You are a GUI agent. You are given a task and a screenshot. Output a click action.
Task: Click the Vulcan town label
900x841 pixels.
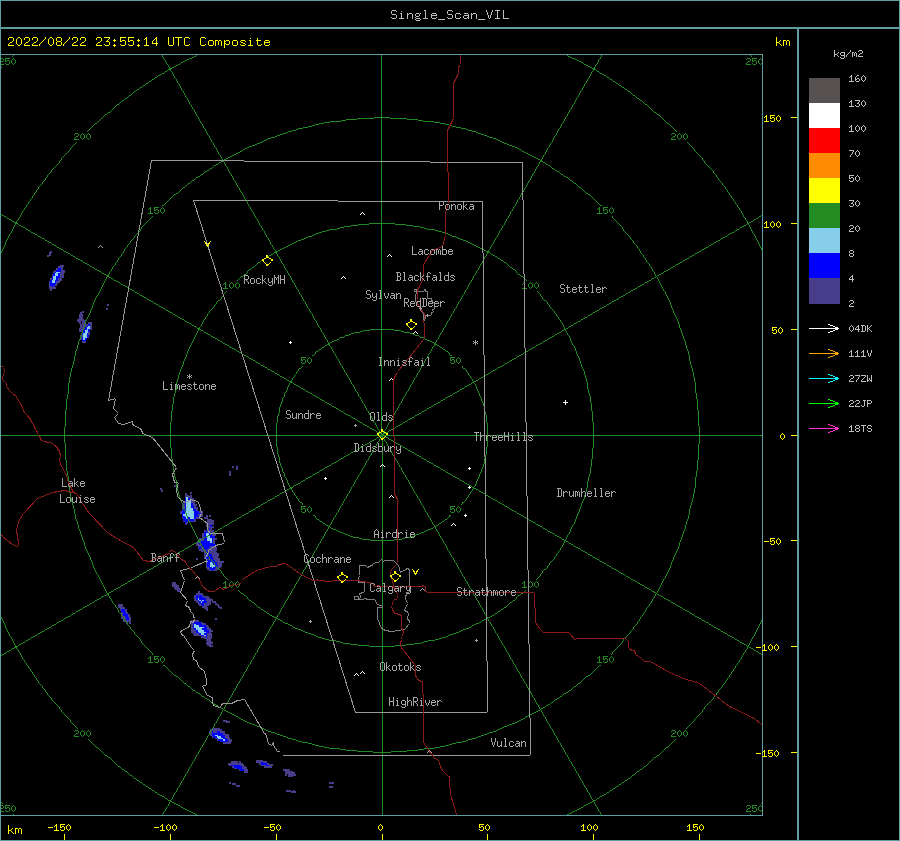(x=509, y=743)
